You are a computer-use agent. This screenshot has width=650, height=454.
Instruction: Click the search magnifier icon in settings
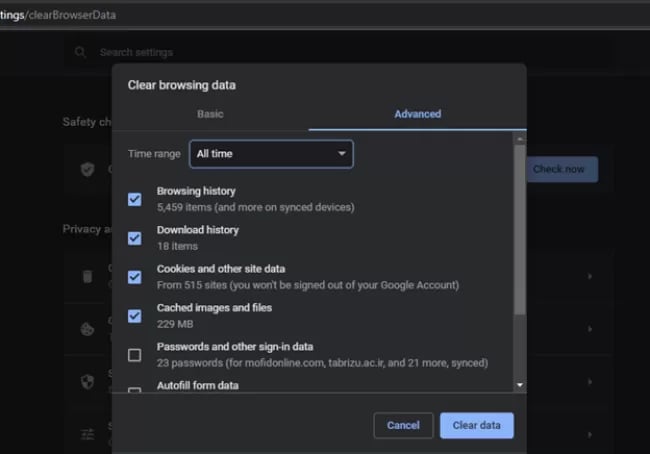pos(80,52)
